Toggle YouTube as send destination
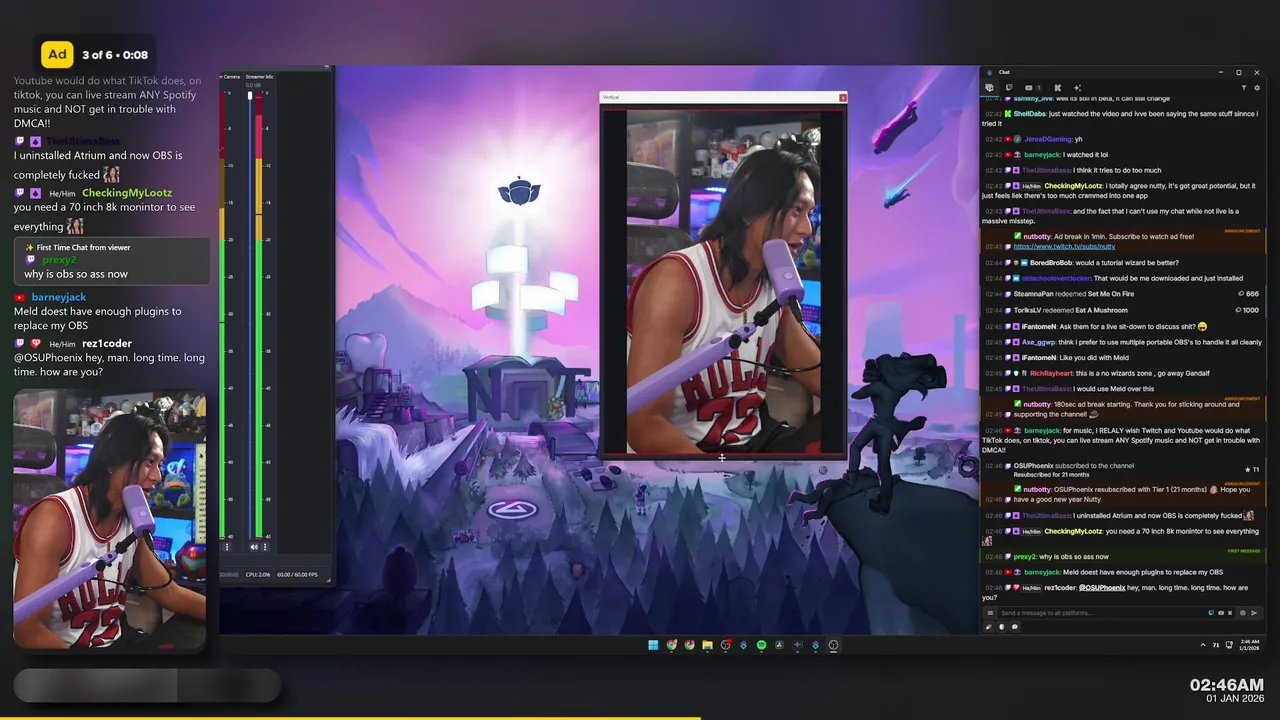This screenshot has width=1280, height=720. pyautogui.click(x=1221, y=613)
